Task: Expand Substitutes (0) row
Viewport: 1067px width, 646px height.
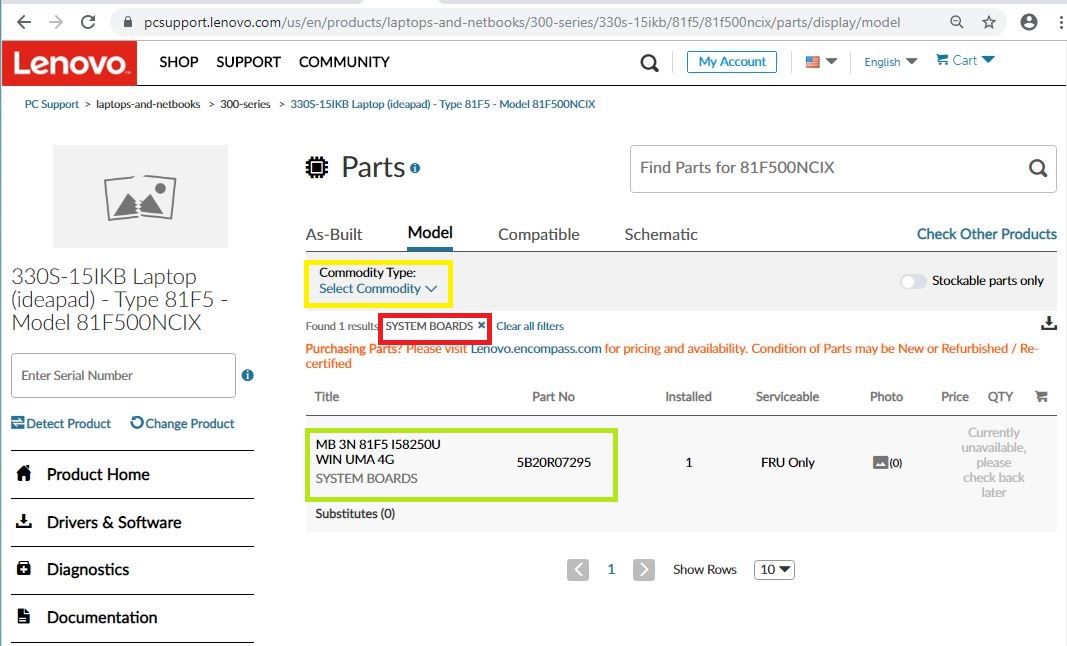Action: [x=355, y=514]
